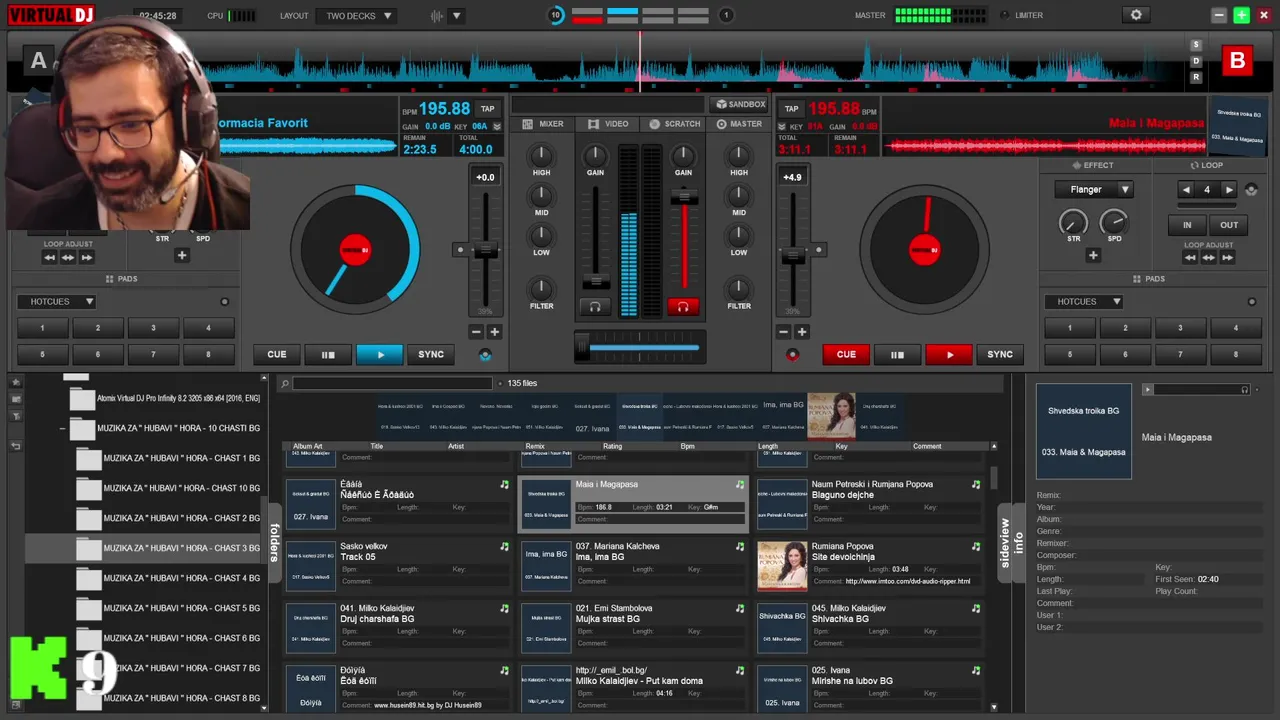
Task: Toggle deck B master tempo ring icon
Action: (x=793, y=355)
